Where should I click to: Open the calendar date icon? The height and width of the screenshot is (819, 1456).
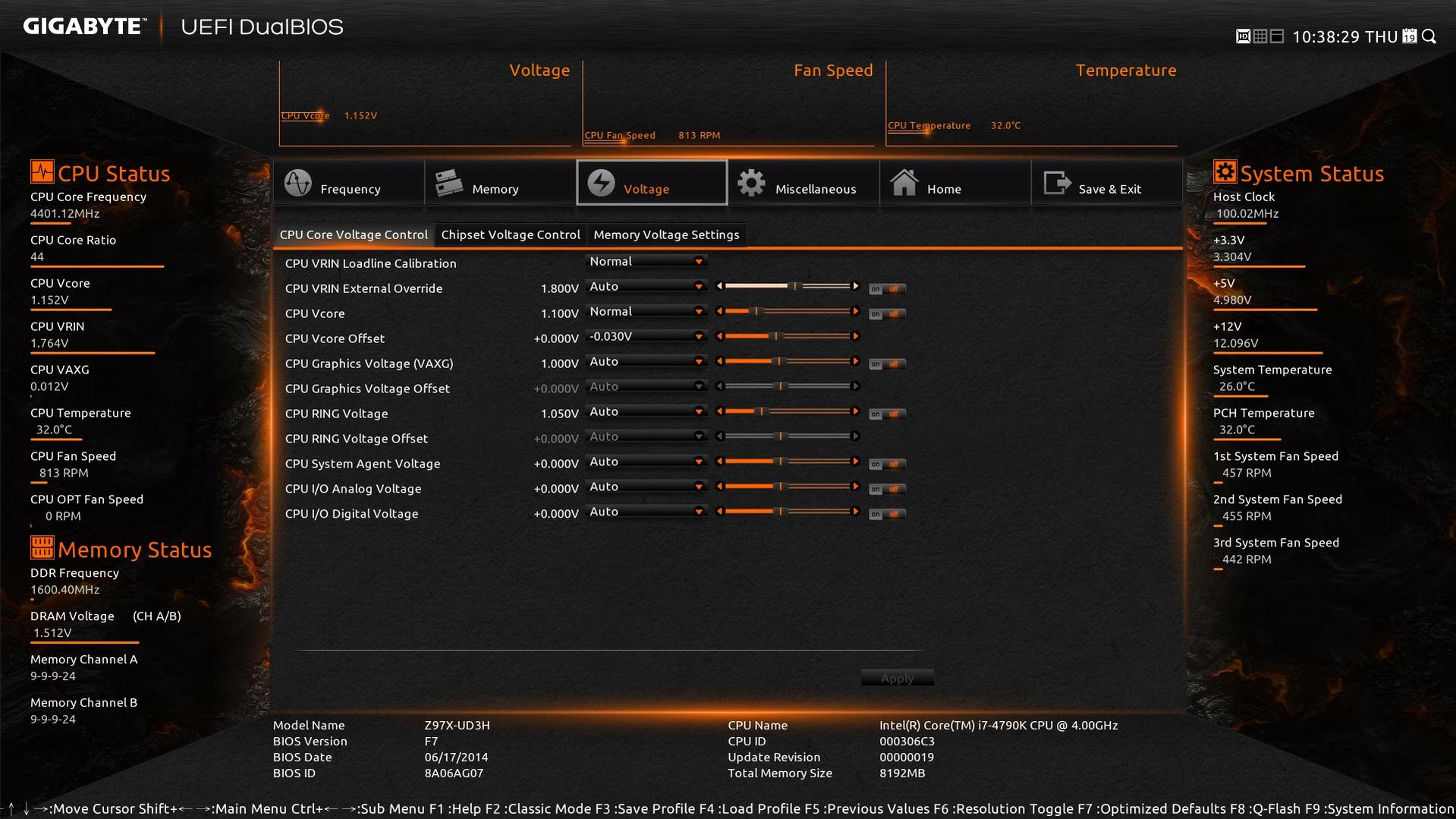(1410, 36)
